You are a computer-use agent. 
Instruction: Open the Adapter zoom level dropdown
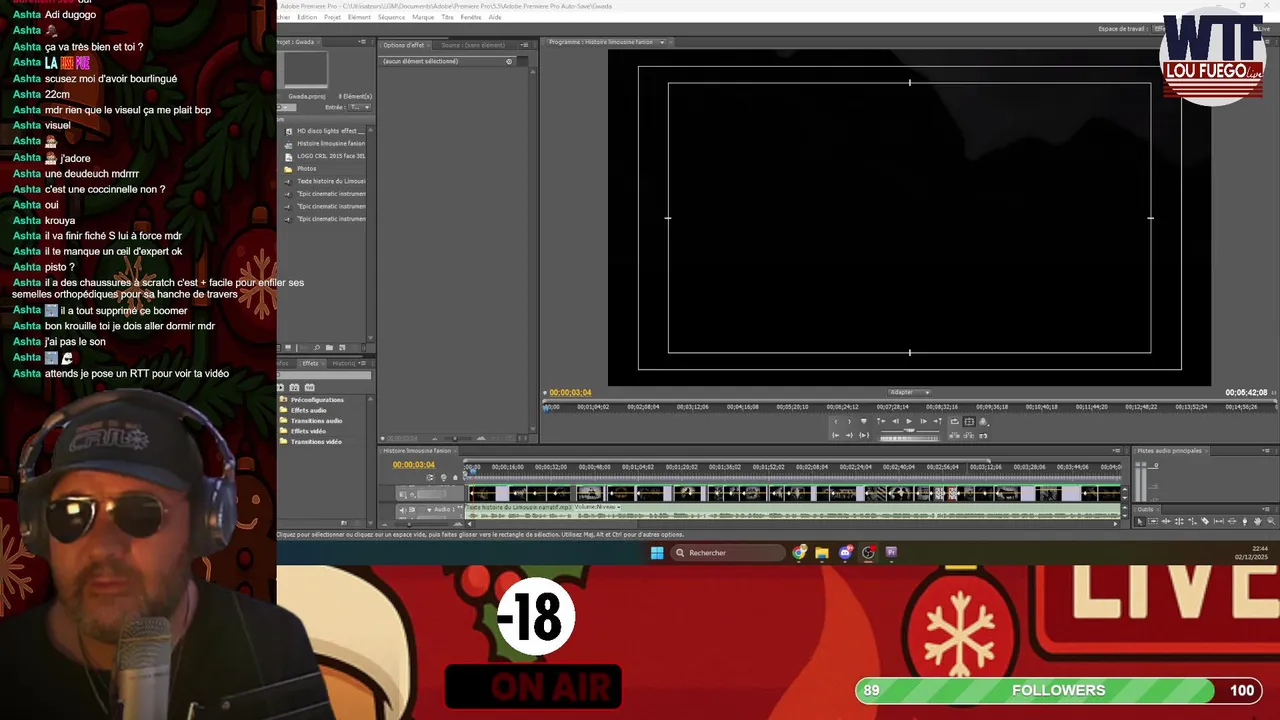click(909, 392)
